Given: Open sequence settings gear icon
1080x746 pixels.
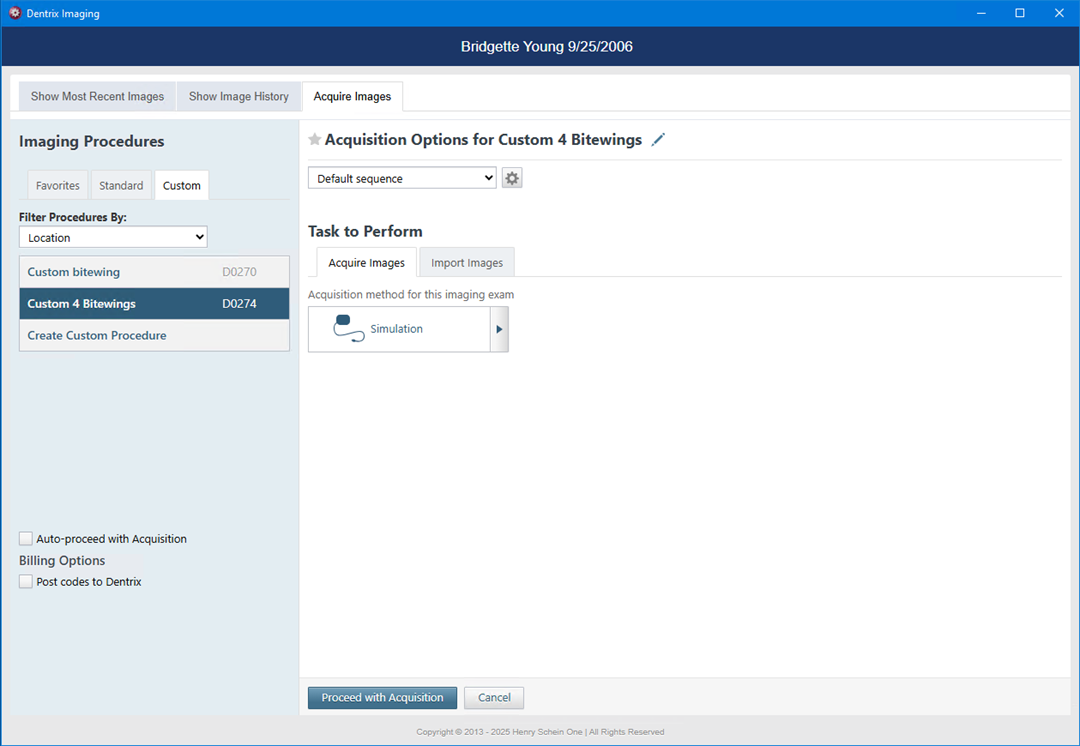Looking at the screenshot, I should (x=512, y=178).
